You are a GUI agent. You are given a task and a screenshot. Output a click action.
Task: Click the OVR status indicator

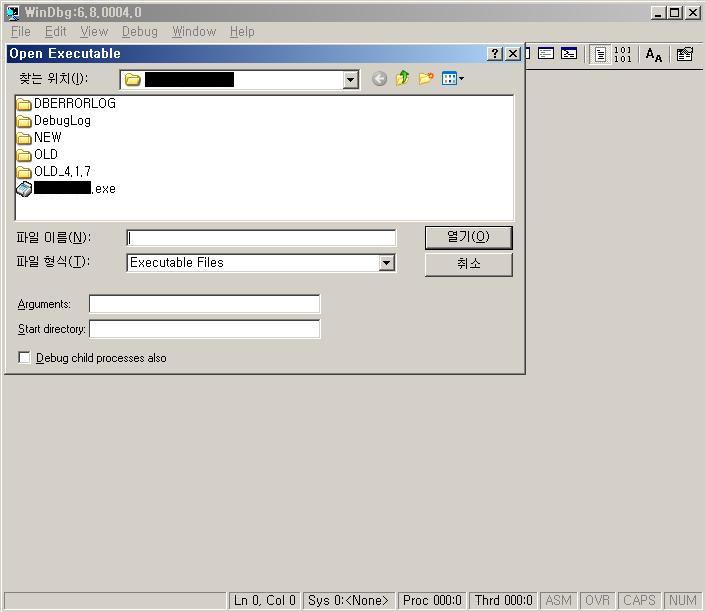(x=597, y=600)
